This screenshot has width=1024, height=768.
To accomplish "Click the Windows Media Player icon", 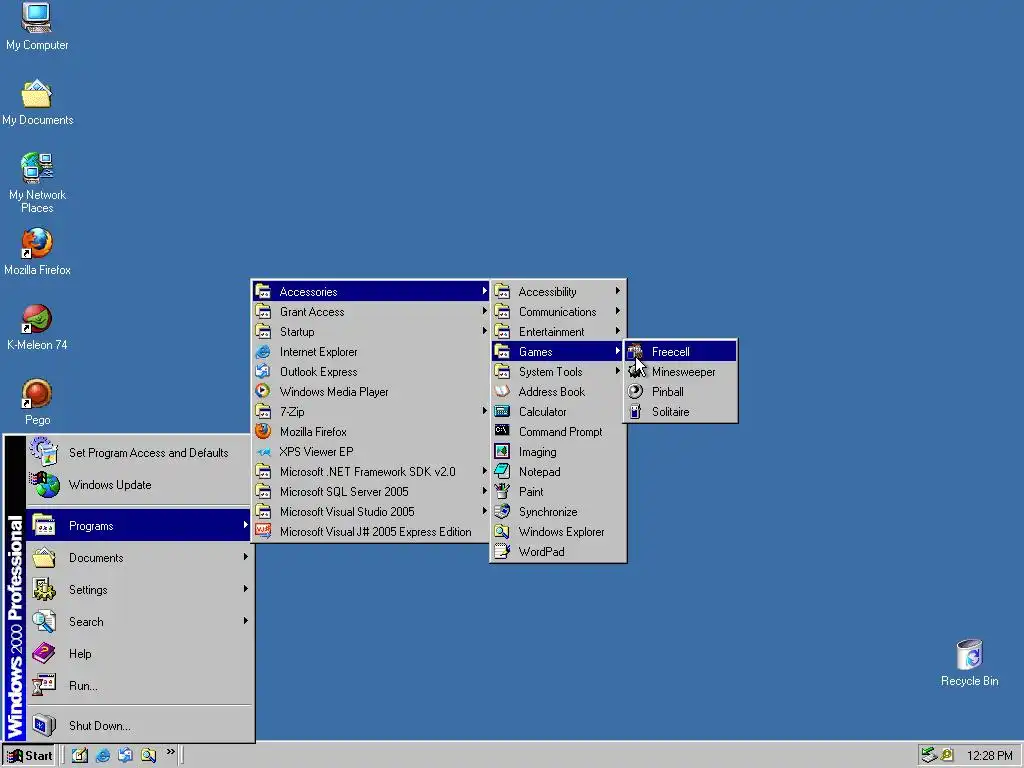I will [x=263, y=391].
